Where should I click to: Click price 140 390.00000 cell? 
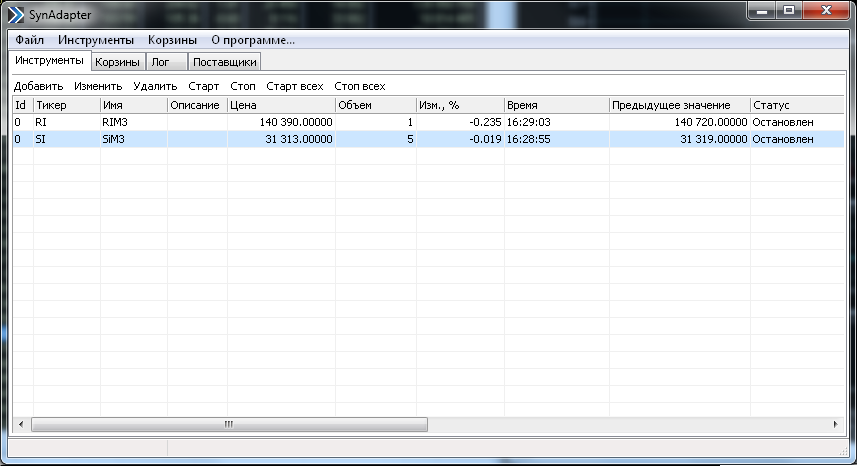[281, 122]
